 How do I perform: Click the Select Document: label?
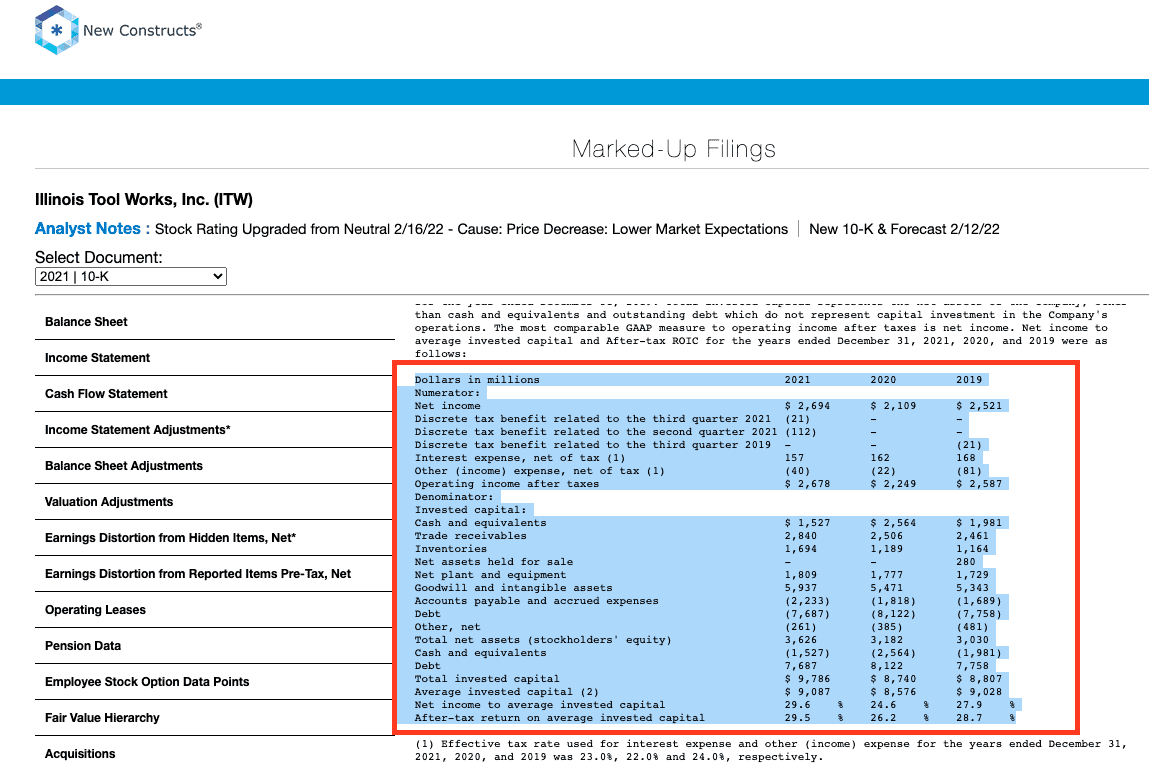(x=99, y=257)
